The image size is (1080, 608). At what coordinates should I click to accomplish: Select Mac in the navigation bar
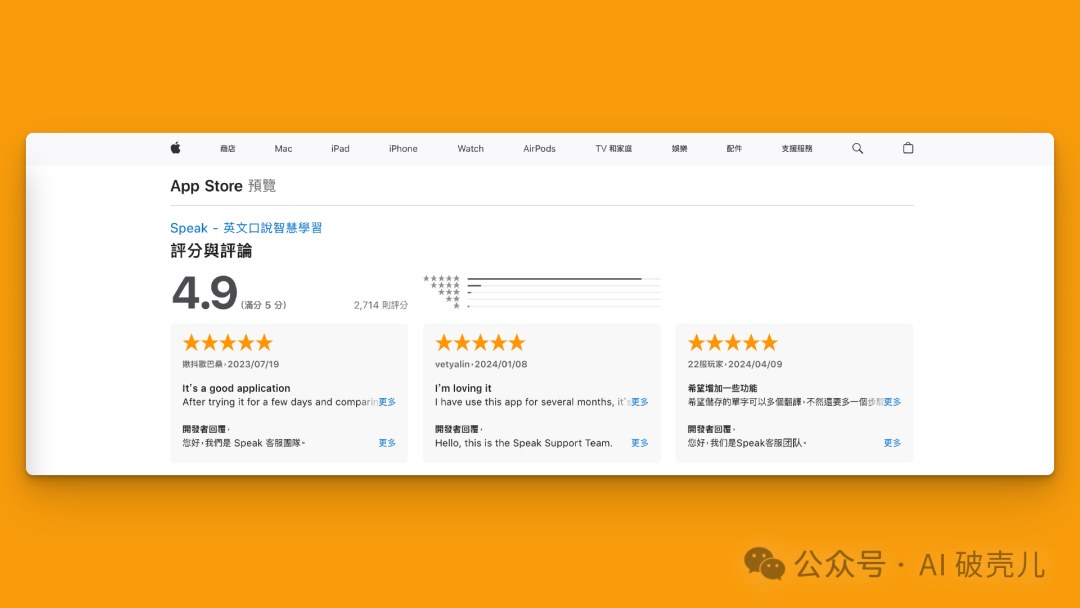pyautogui.click(x=284, y=149)
